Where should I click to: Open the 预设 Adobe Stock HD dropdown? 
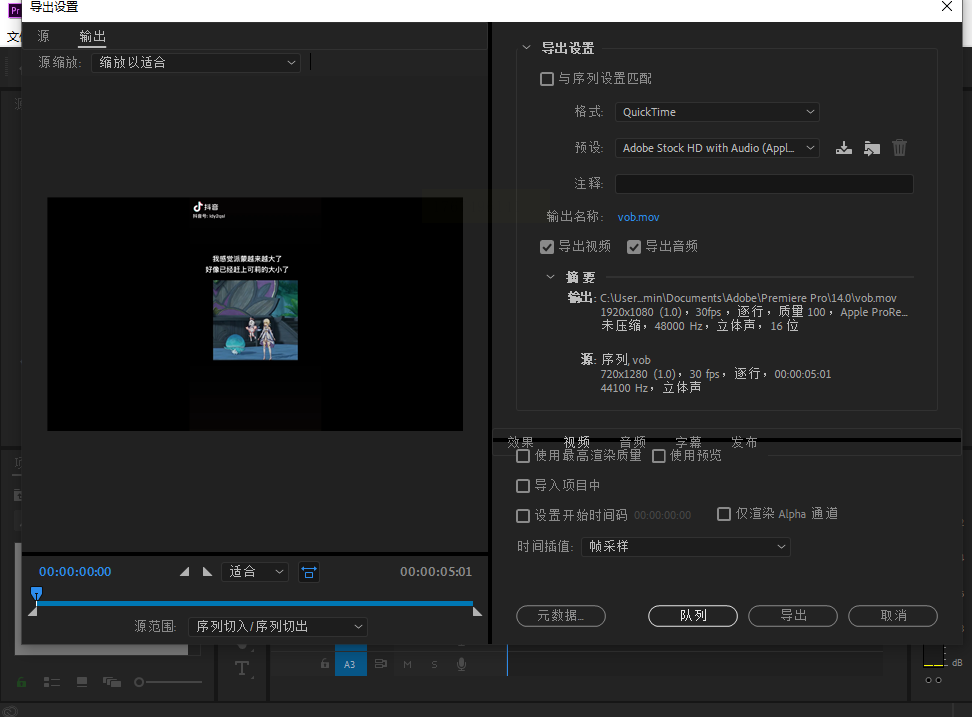(716, 148)
